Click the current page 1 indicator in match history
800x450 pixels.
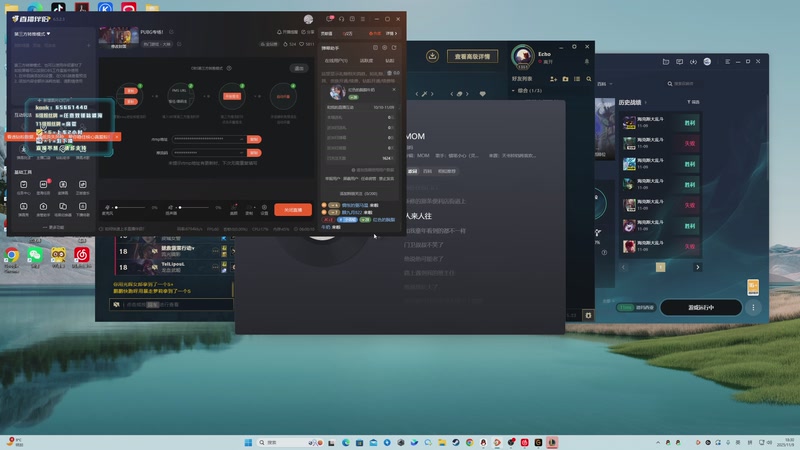660,267
